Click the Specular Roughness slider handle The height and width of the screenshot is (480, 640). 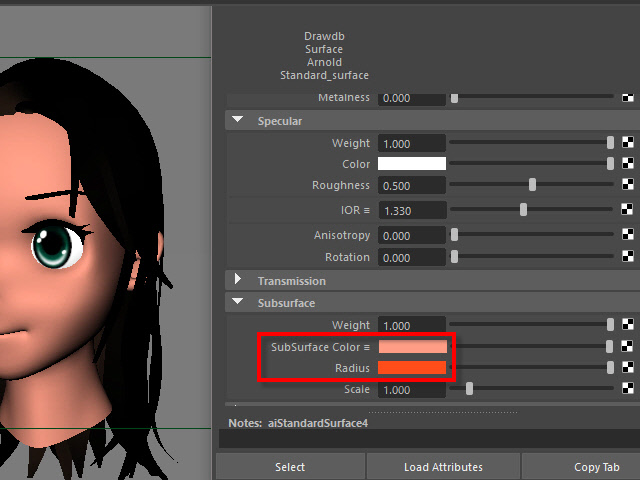(x=532, y=185)
